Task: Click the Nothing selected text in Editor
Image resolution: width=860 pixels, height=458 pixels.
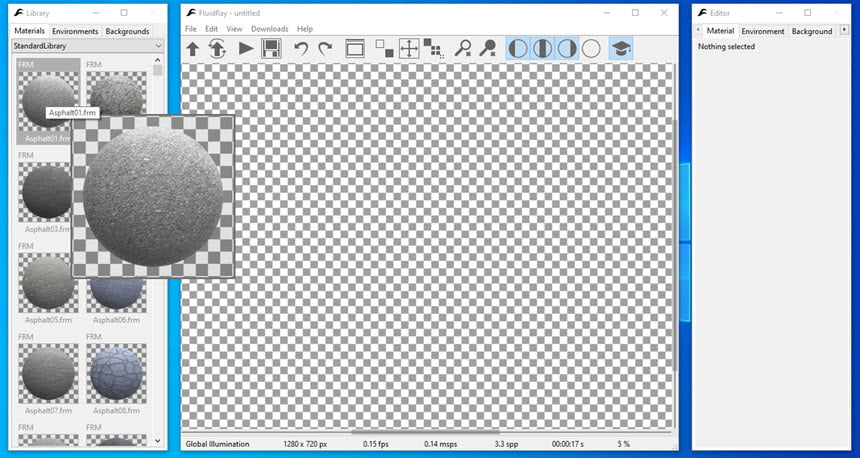Action: (726, 47)
